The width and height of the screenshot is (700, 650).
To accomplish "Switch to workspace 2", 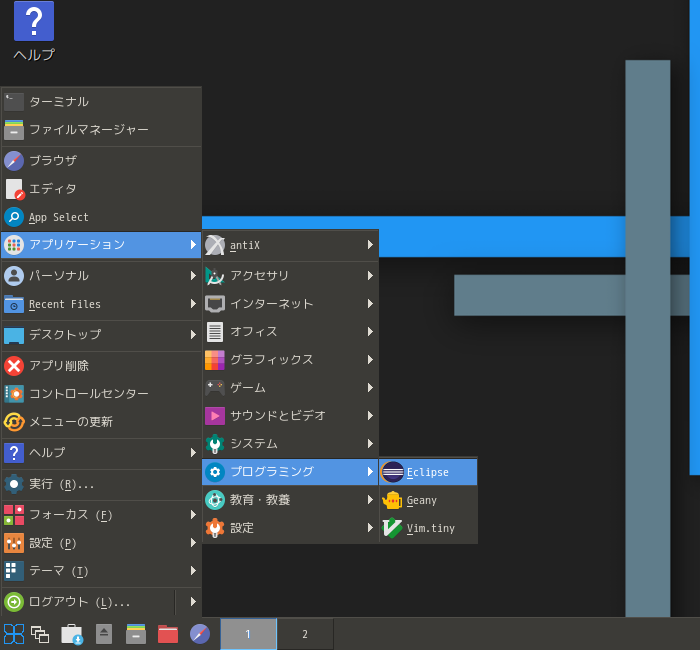I will 305,634.
